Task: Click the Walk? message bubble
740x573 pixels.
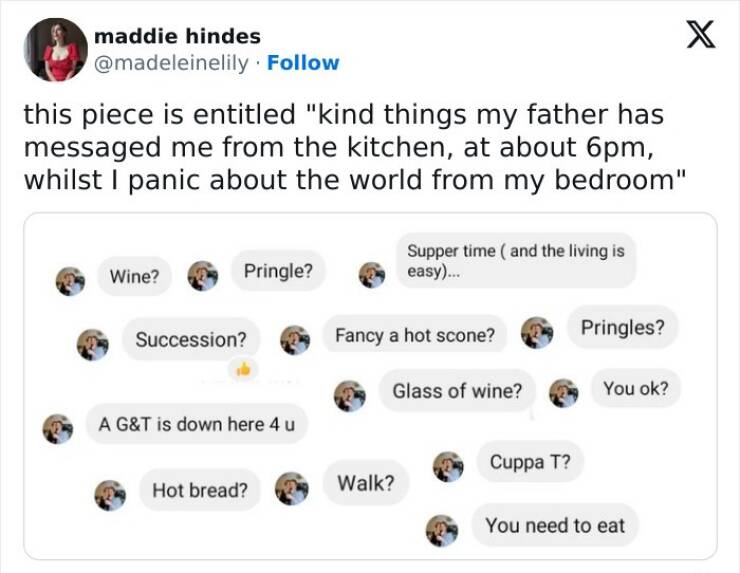Action: (x=366, y=484)
